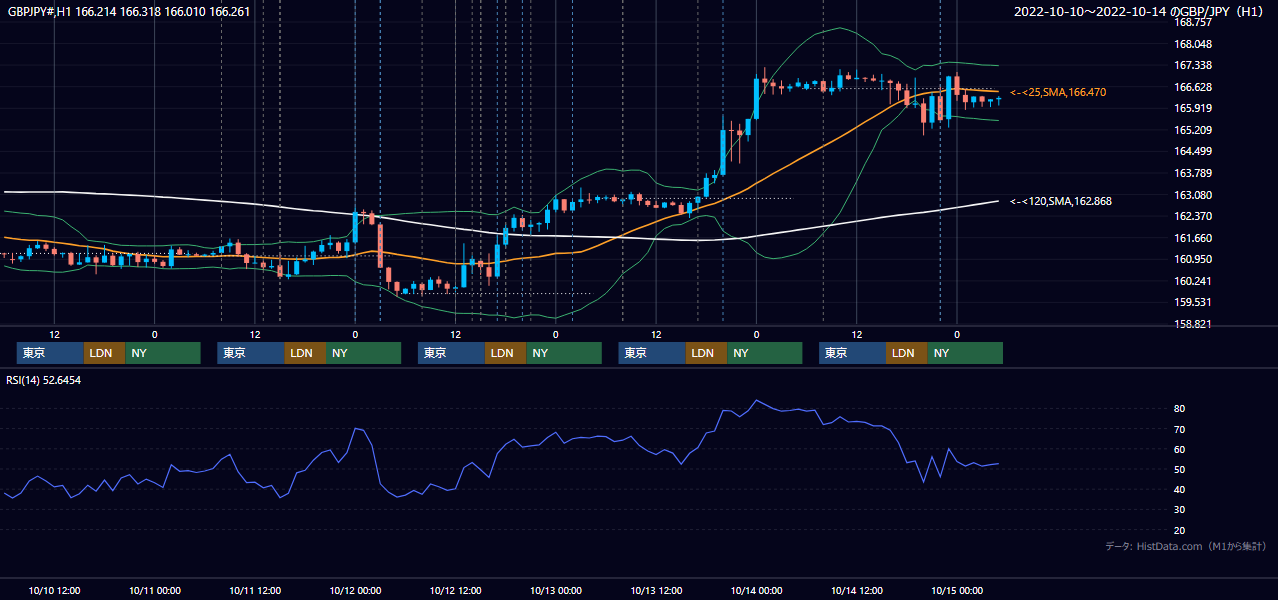Select the 10/14 00:00 time axis label

757,590
